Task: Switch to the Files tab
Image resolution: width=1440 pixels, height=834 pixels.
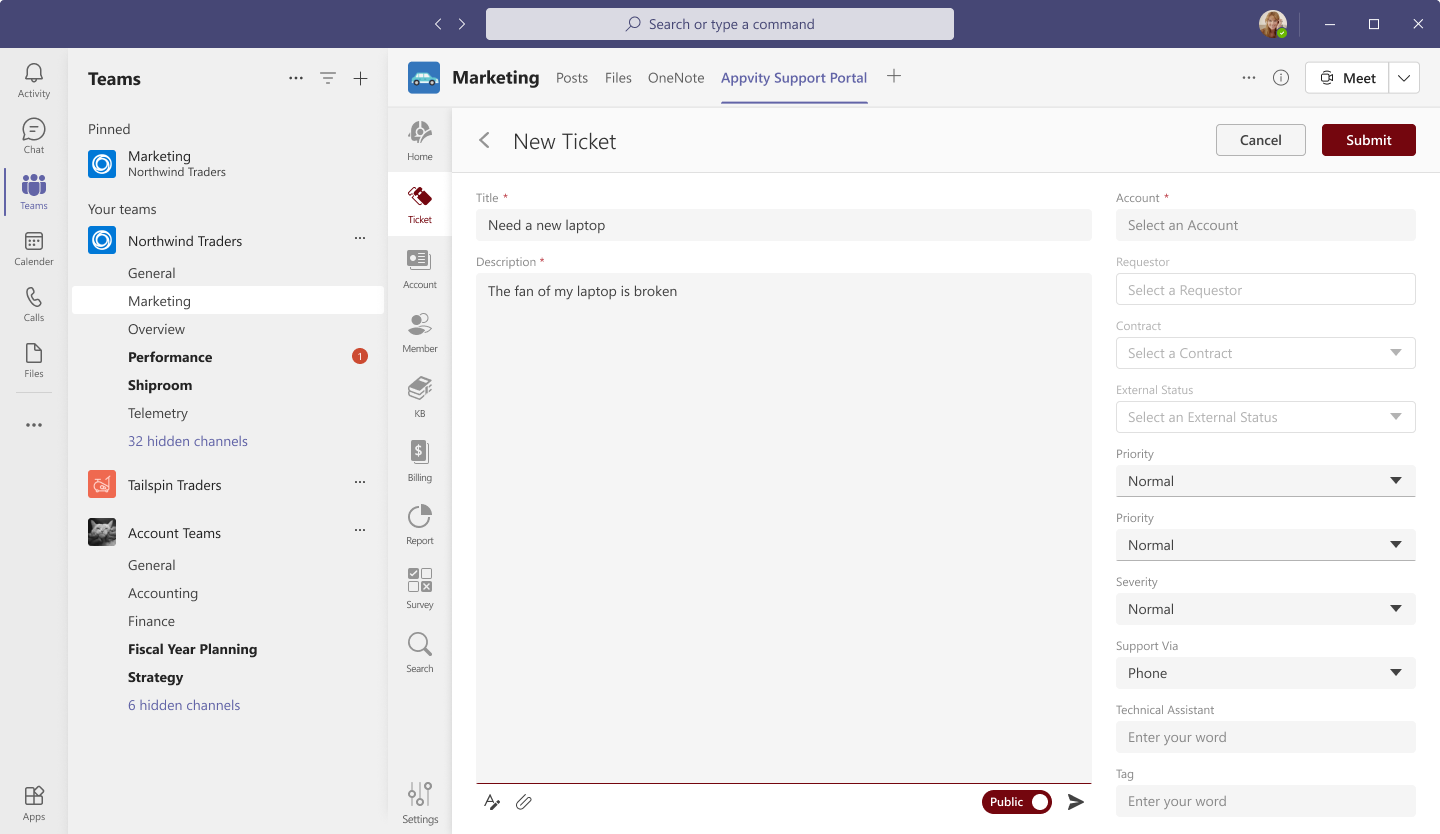Action: pos(618,78)
